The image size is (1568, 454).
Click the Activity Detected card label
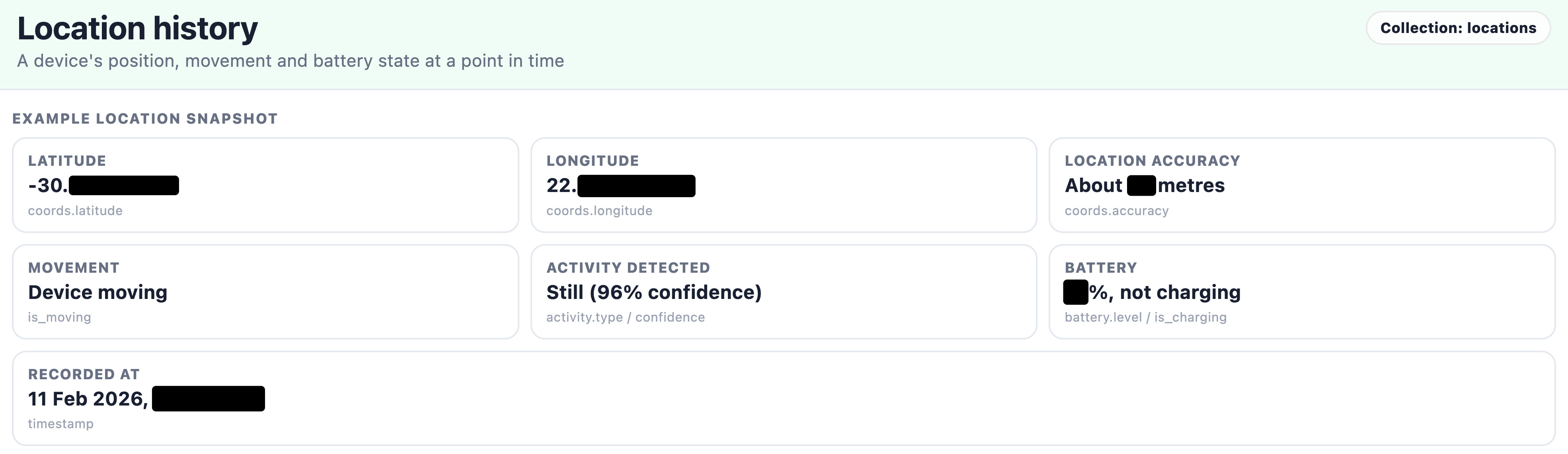coord(628,268)
